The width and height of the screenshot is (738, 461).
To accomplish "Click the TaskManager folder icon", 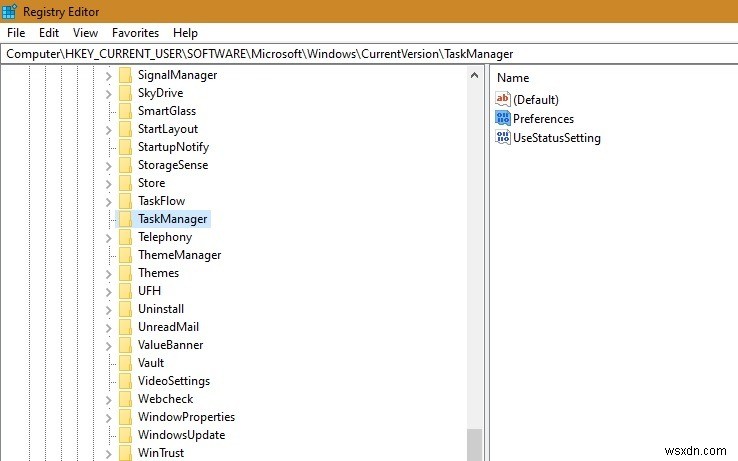I will click(125, 219).
